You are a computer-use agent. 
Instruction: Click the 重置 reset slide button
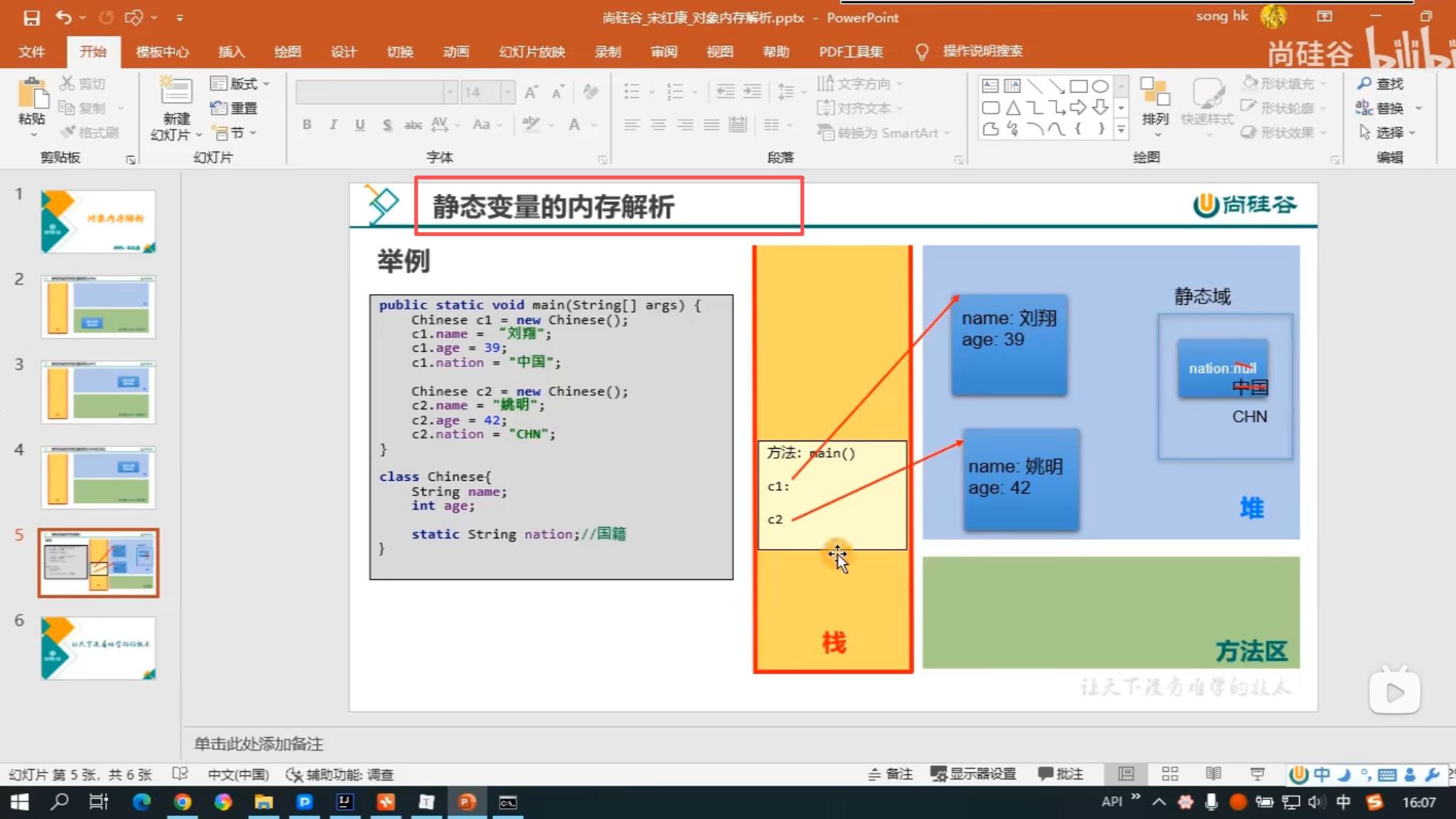pyautogui.click(x=235, y=108)
